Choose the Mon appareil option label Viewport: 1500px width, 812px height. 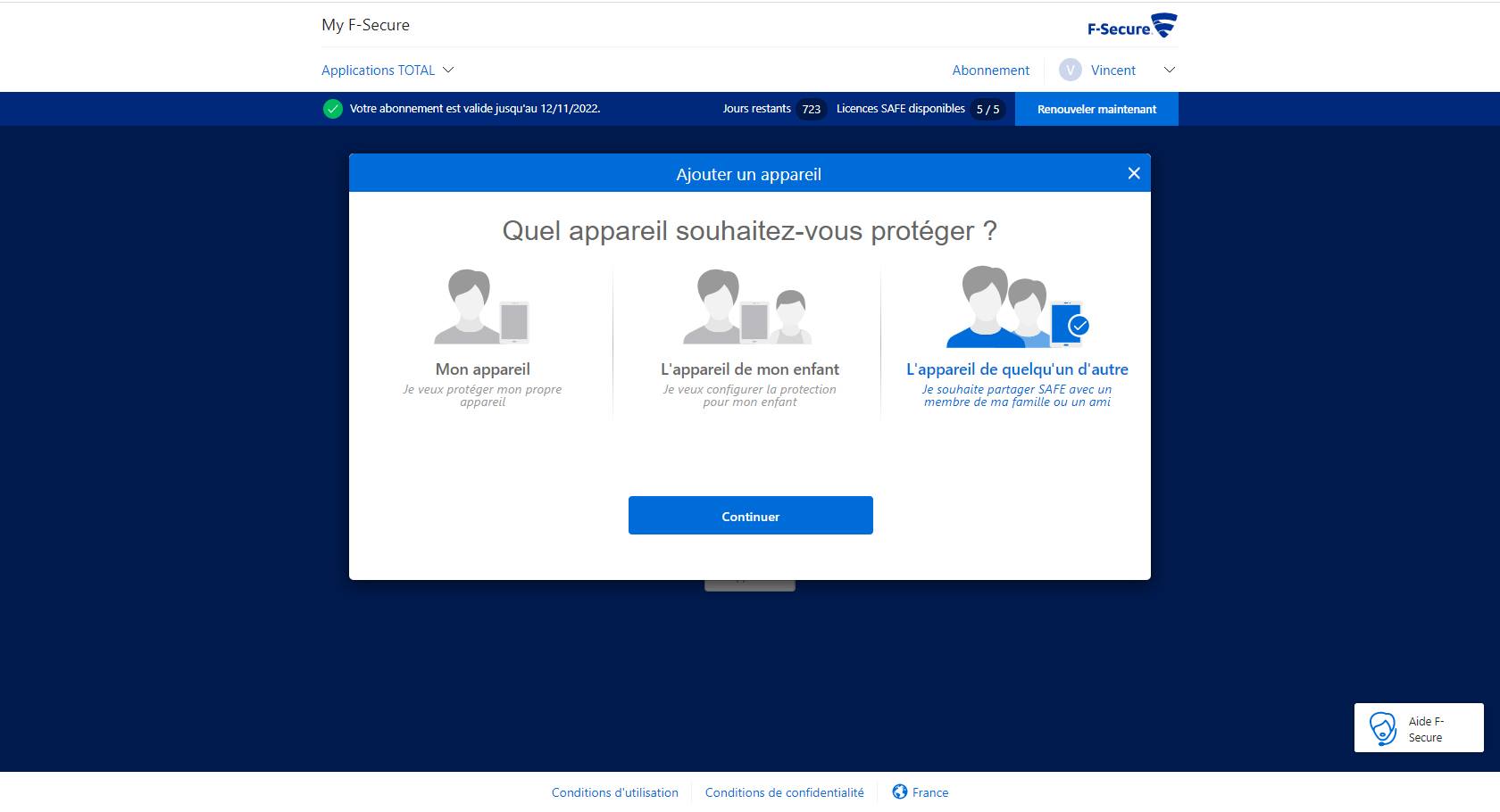point(482,369)
